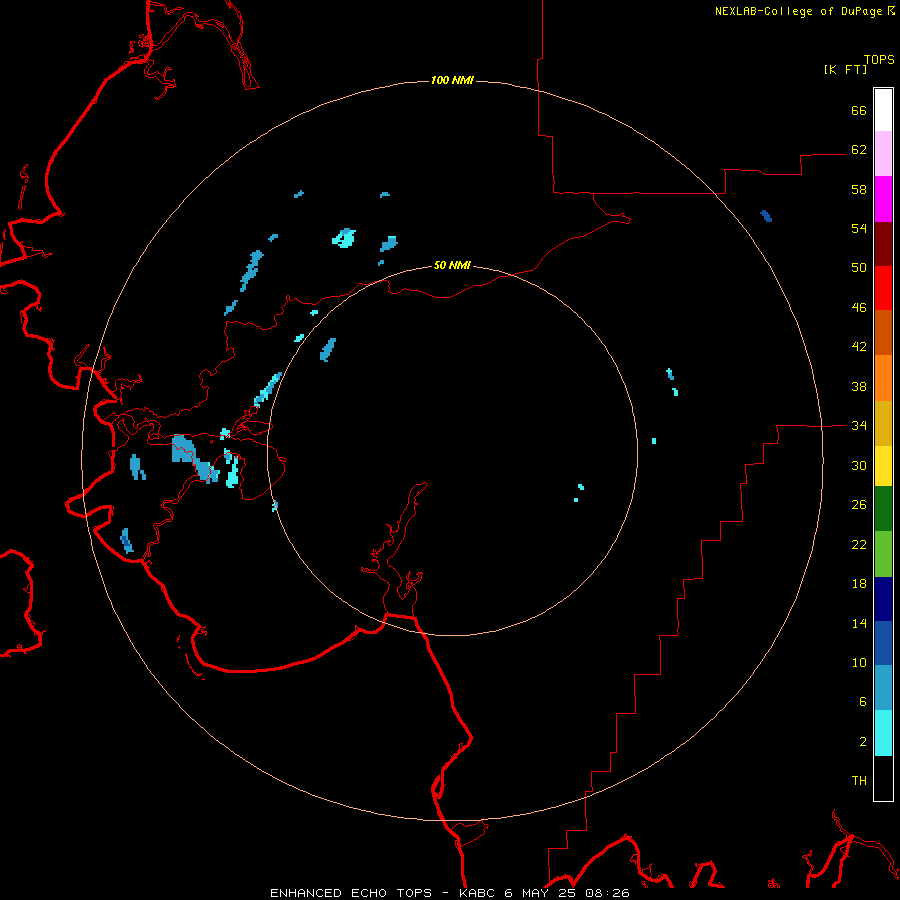Click the legend value "34"

(x=859, y=426)
